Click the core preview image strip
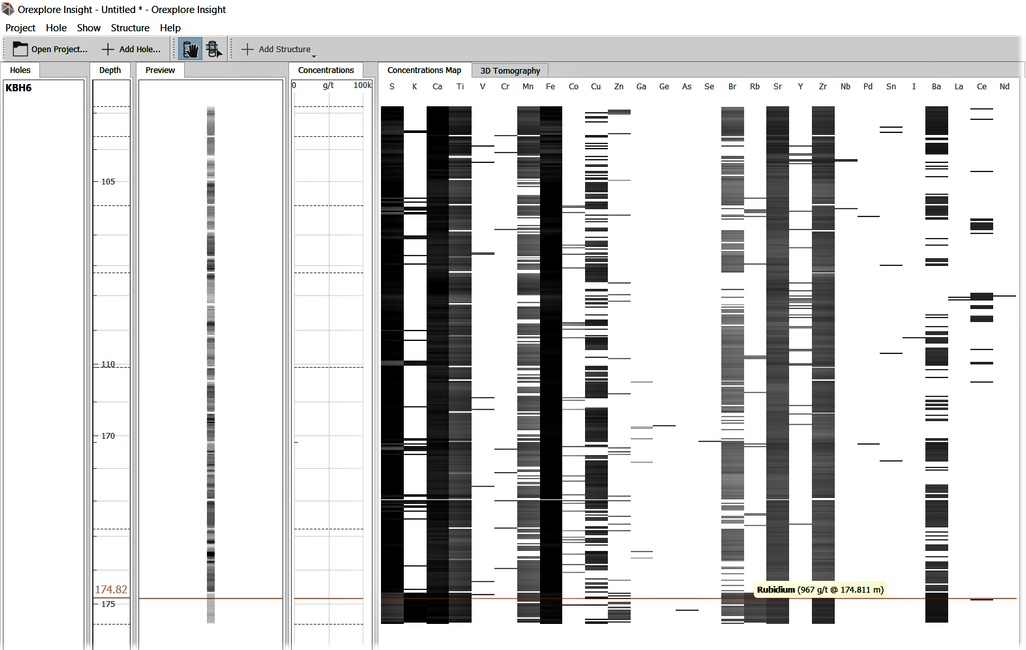The height and width of the screenshot is (650, 1026). [211, 365]
